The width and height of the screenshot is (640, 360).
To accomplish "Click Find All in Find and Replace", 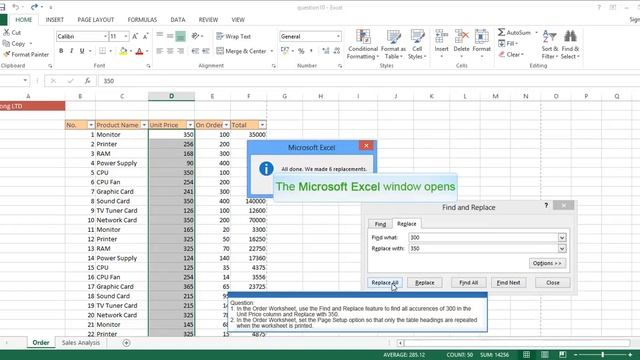I will point(469,282).
